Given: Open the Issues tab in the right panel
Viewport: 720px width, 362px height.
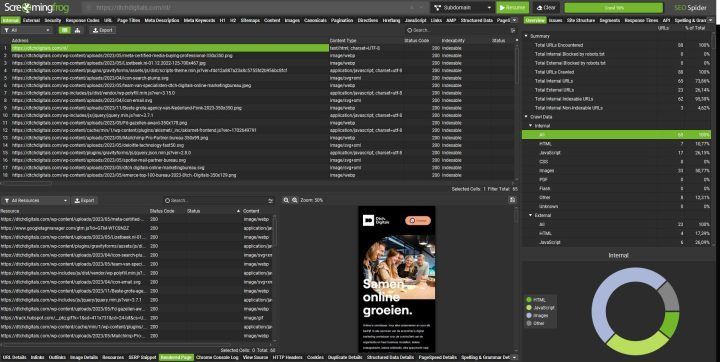Looking at the screenshot, I should pos(555,20).
